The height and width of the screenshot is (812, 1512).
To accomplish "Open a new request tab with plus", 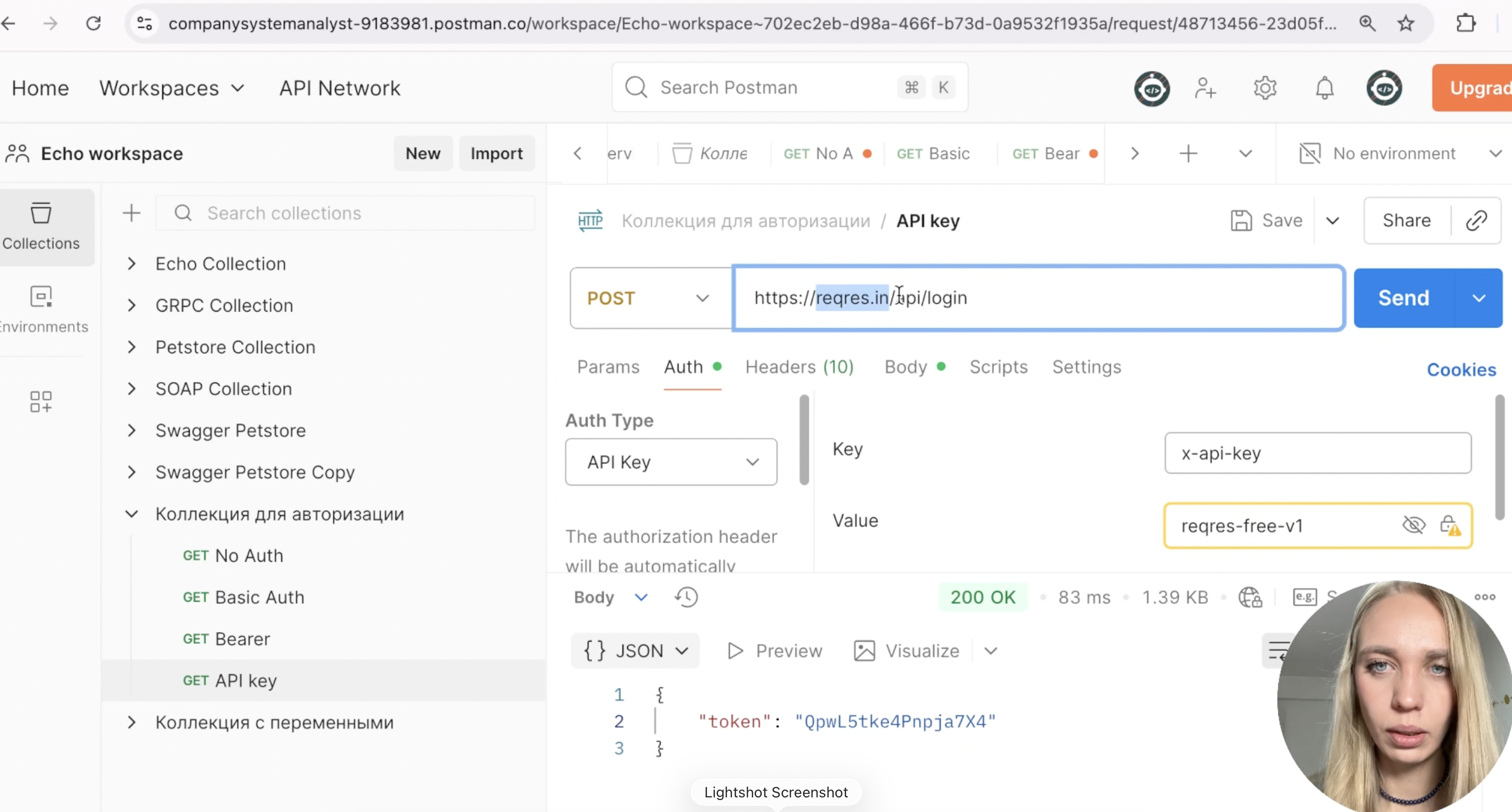I will click(x=1188, y=153).
